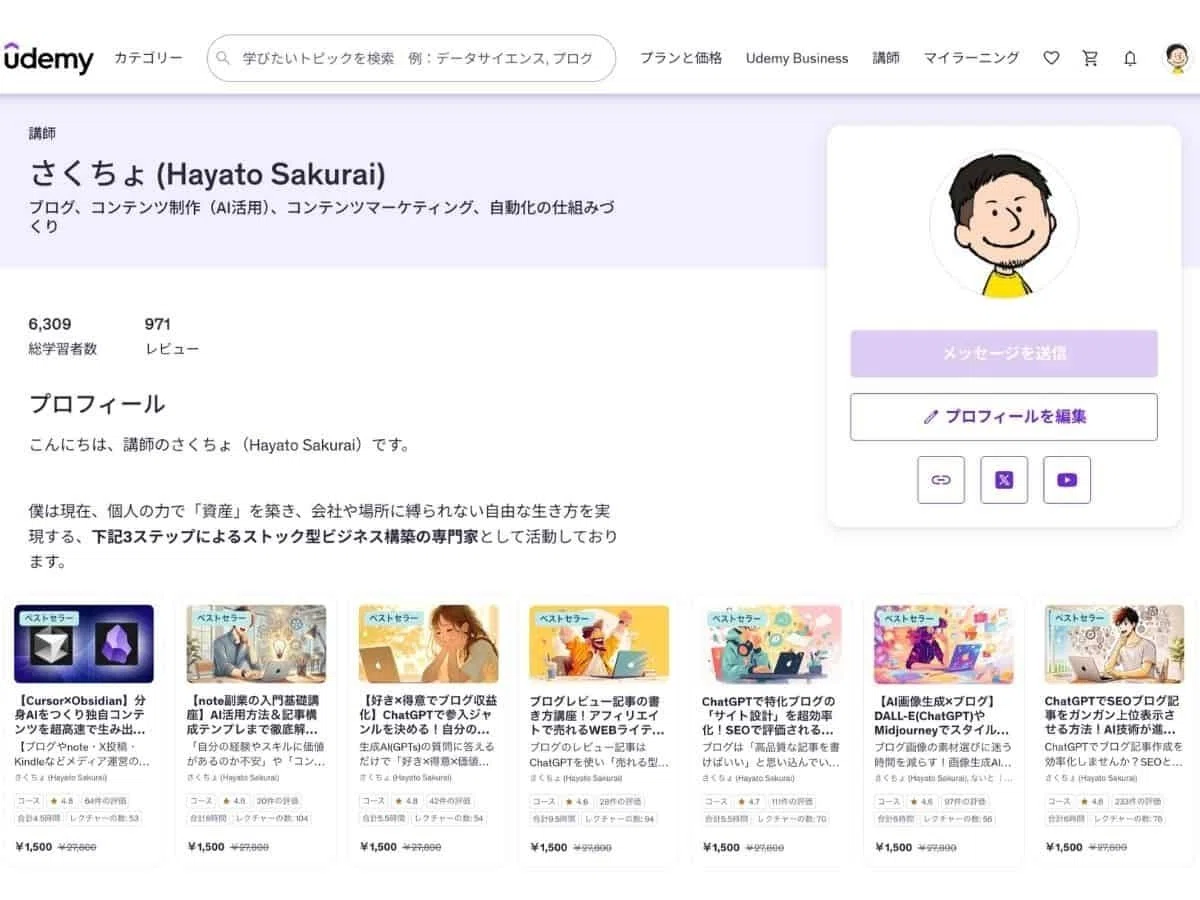This screenshot has height=900, width=1200.
Task: Click the 6,309 総学習者数 count
Action: click(x=64, y=336)
